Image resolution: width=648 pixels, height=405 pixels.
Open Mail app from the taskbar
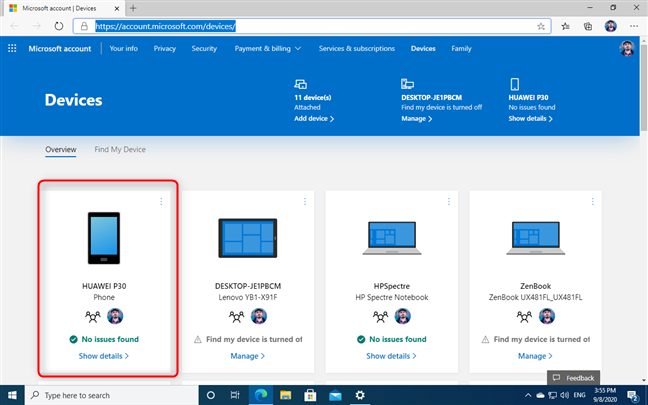[335, 395]
